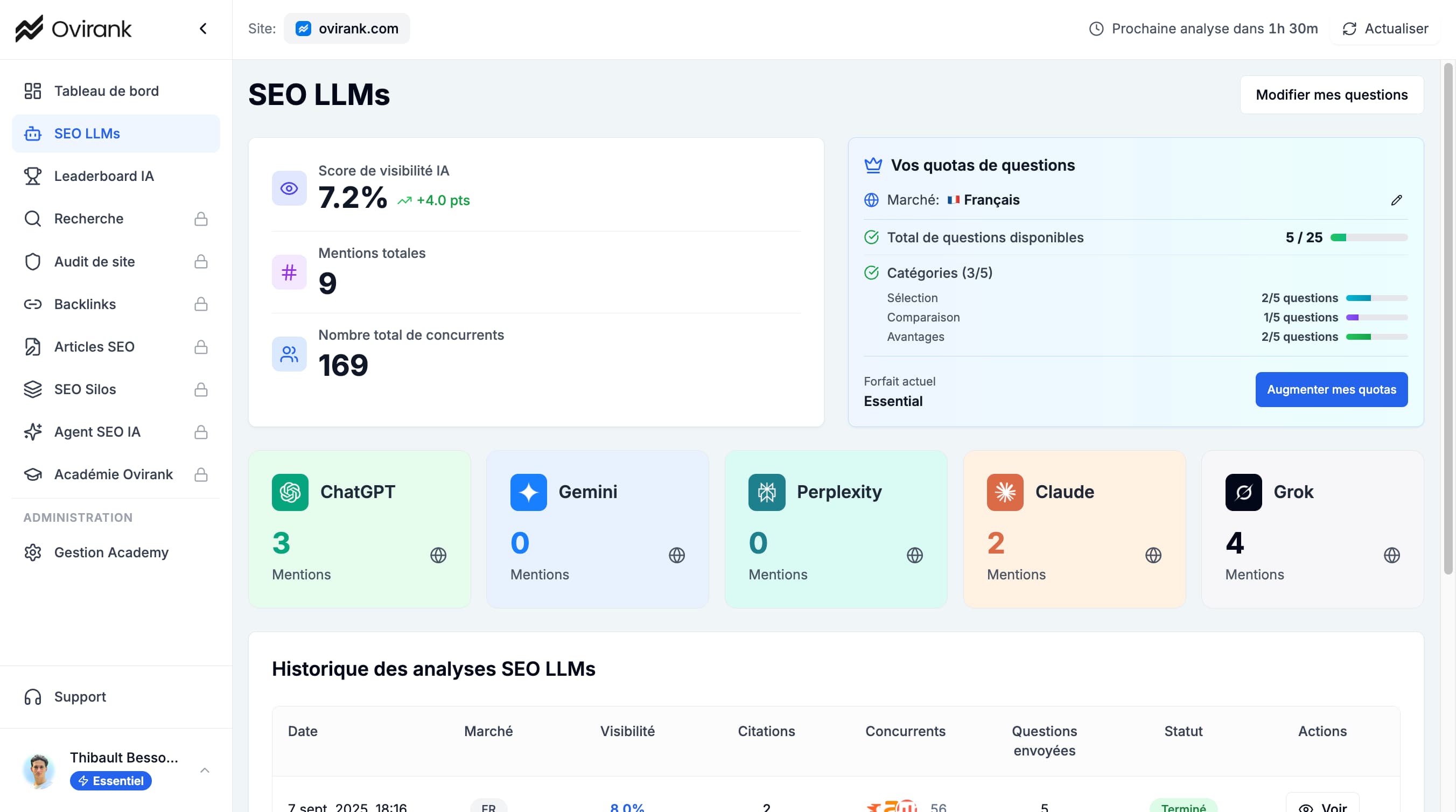
Task: Click the globe icon on Grok card
Action: point(1391,555)
